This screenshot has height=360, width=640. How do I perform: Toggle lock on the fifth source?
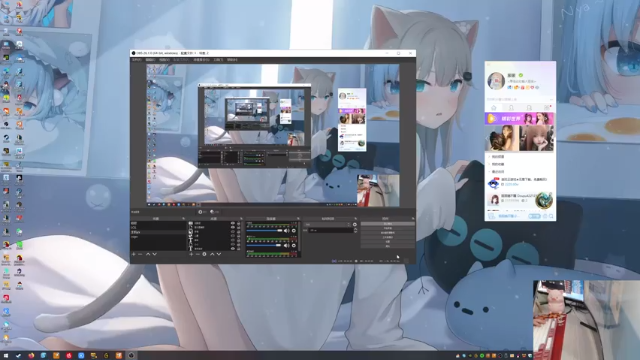point(239,240)
